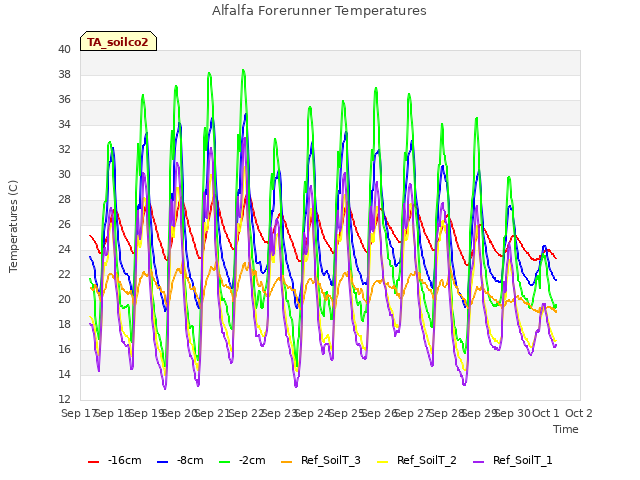Click the orange Ref_SoilT_3 legend color marker
The width and height of the screenshot is (640, 480).
point(287,462)
